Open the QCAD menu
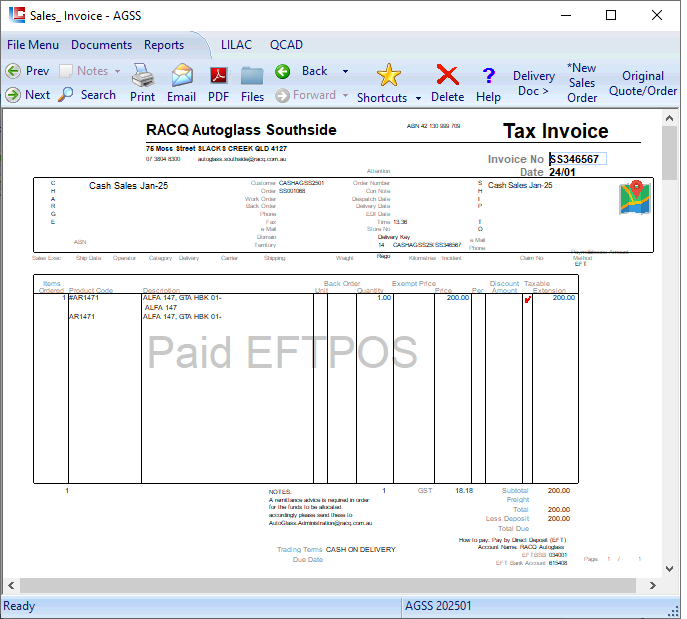687x619 pixels. point(286,45)
